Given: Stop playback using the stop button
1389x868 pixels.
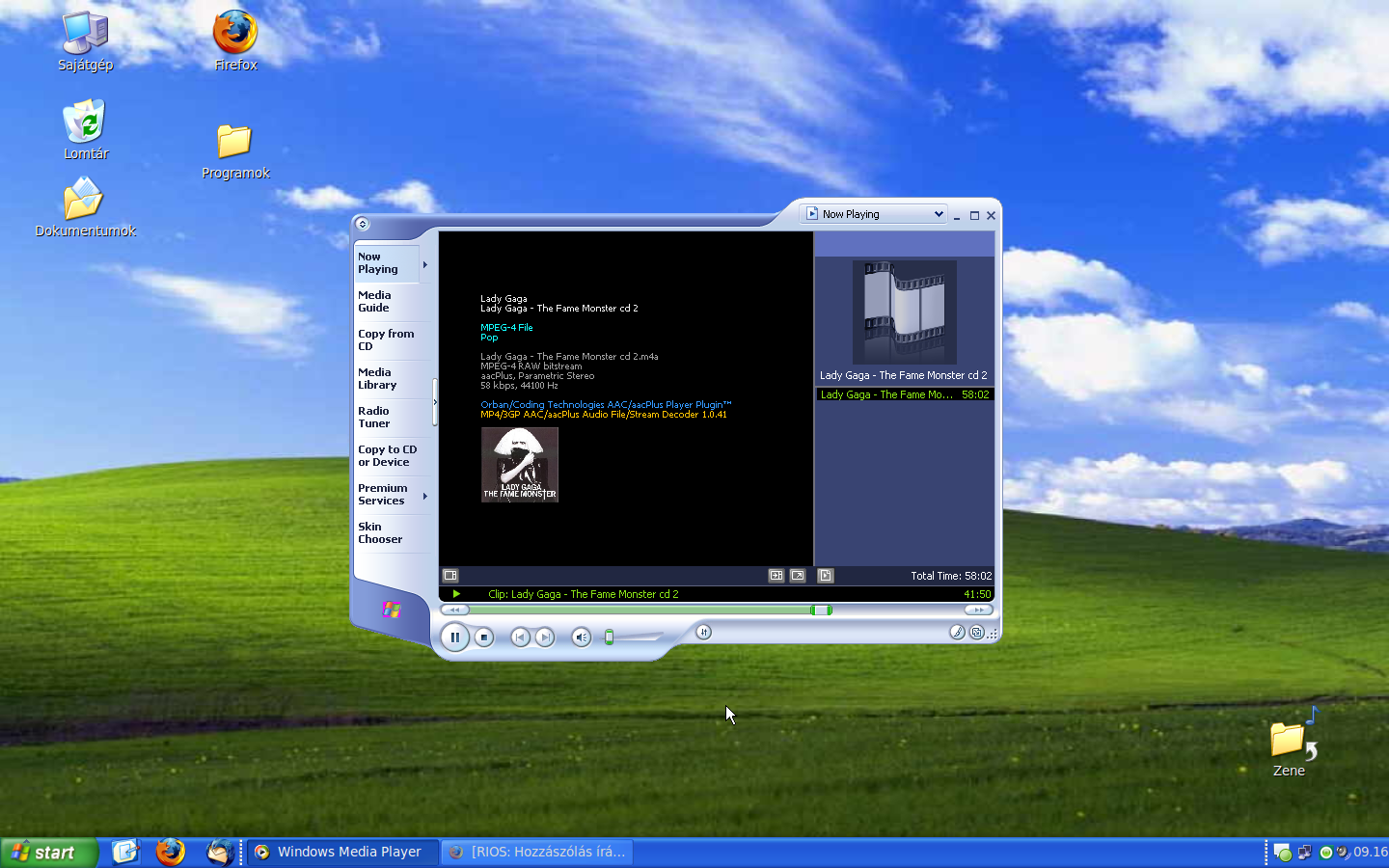Looking at the screenshot, I should tap(484, 637).
